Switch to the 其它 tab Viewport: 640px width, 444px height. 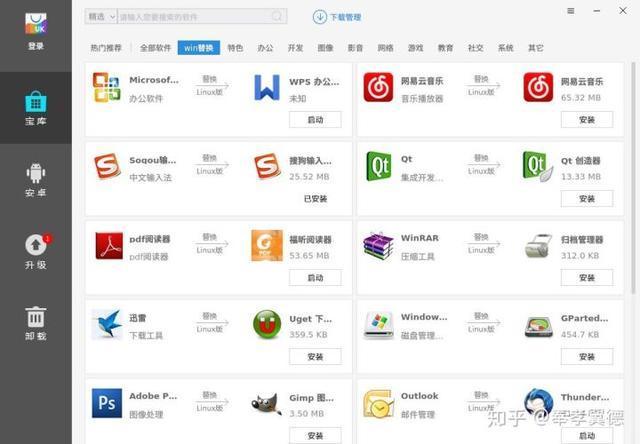click(536, 48)
